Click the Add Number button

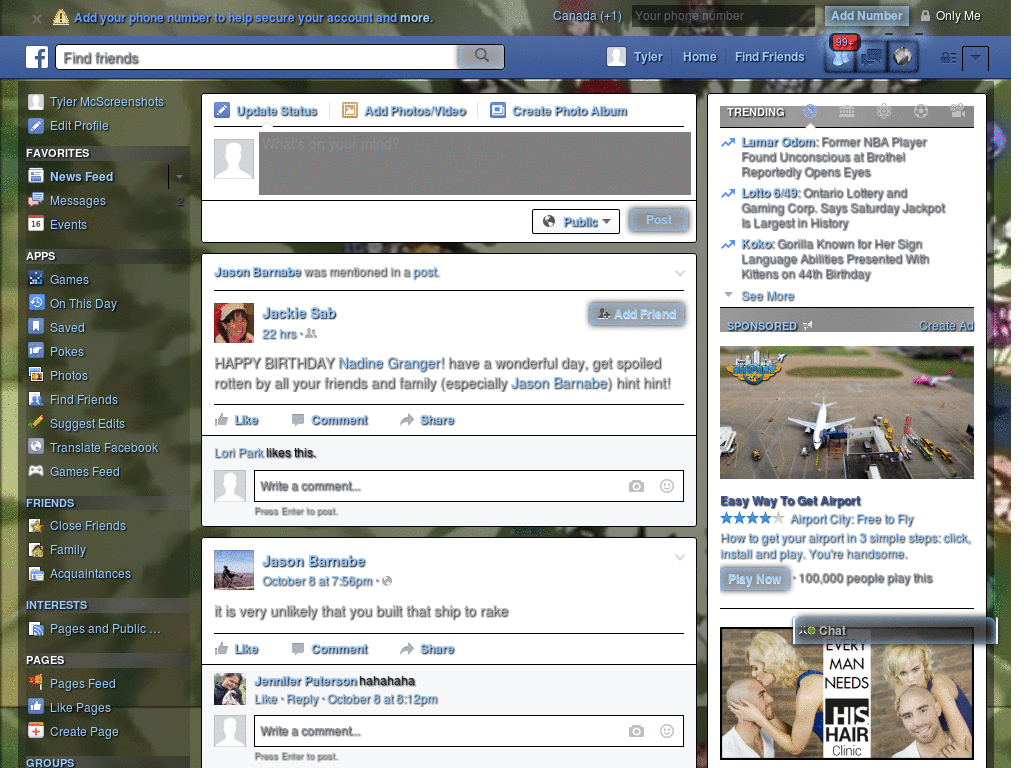866,16
